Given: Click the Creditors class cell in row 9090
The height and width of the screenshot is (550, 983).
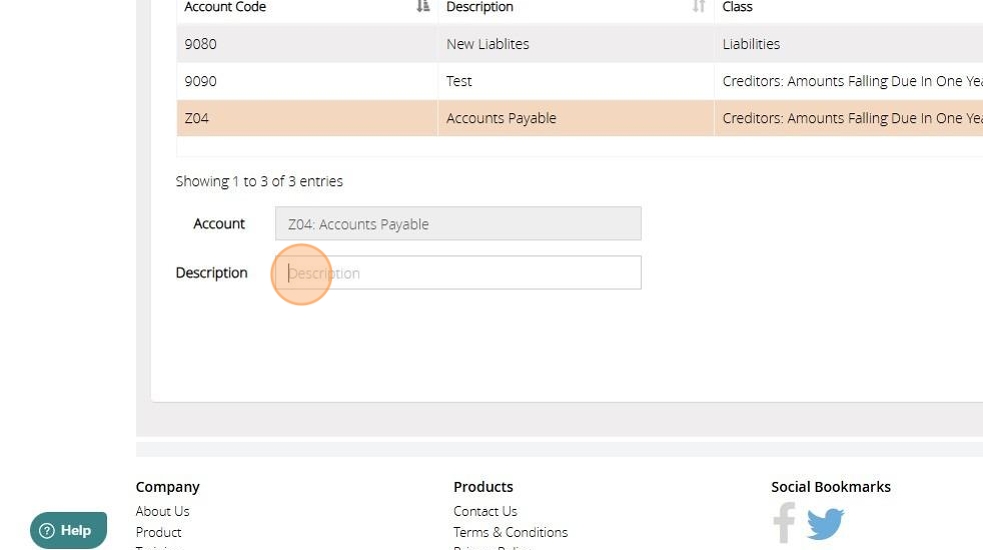Looking at the screenshot, I should click(850, 81).
